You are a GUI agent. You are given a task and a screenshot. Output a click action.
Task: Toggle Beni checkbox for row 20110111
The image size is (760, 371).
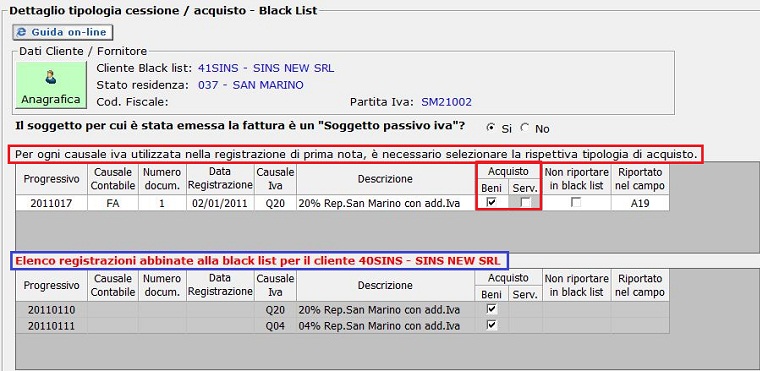click(491, 325)
